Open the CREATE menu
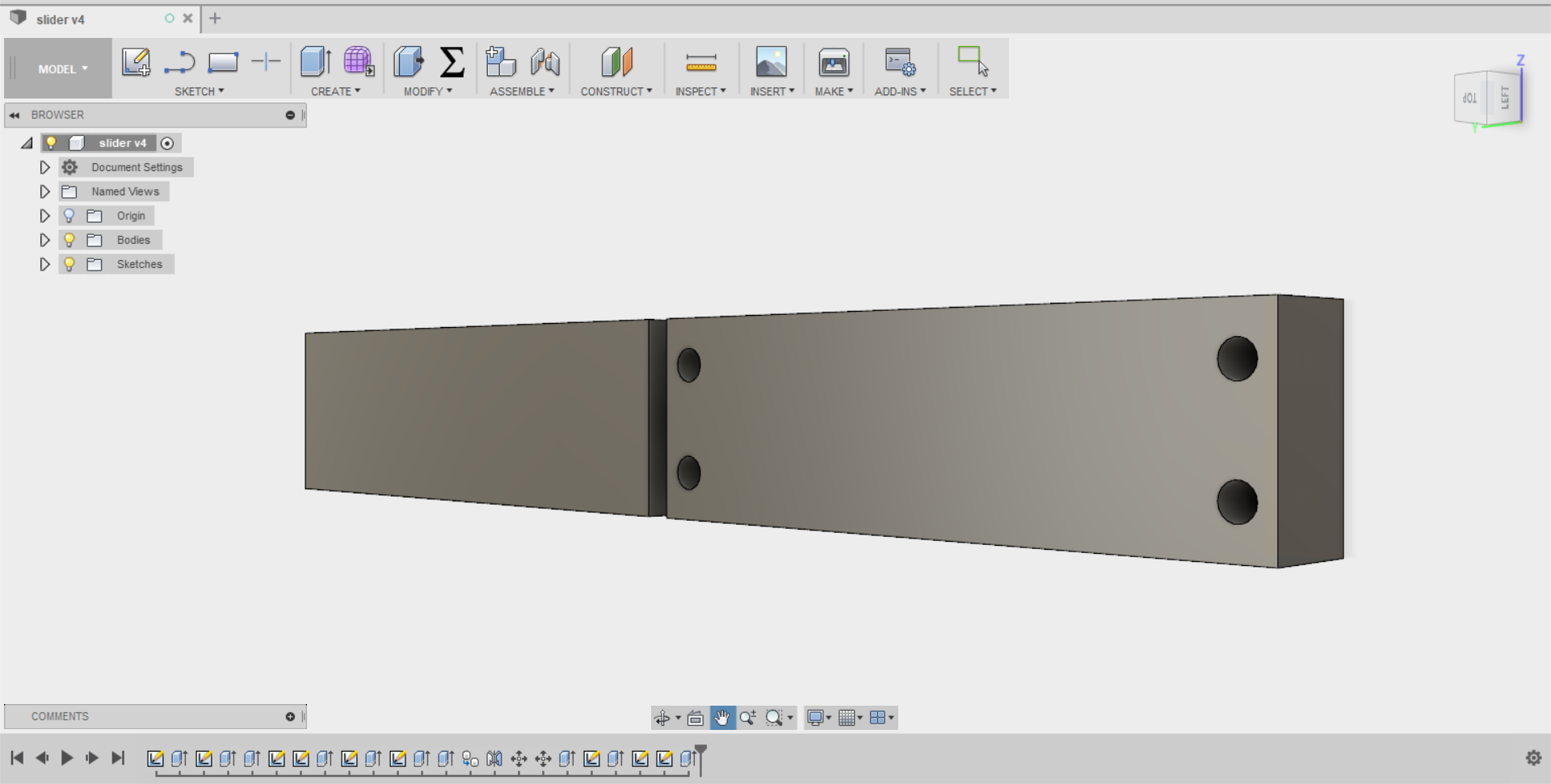The width and height of the screenshot is (1551, 784). click(x=335, y=91)
